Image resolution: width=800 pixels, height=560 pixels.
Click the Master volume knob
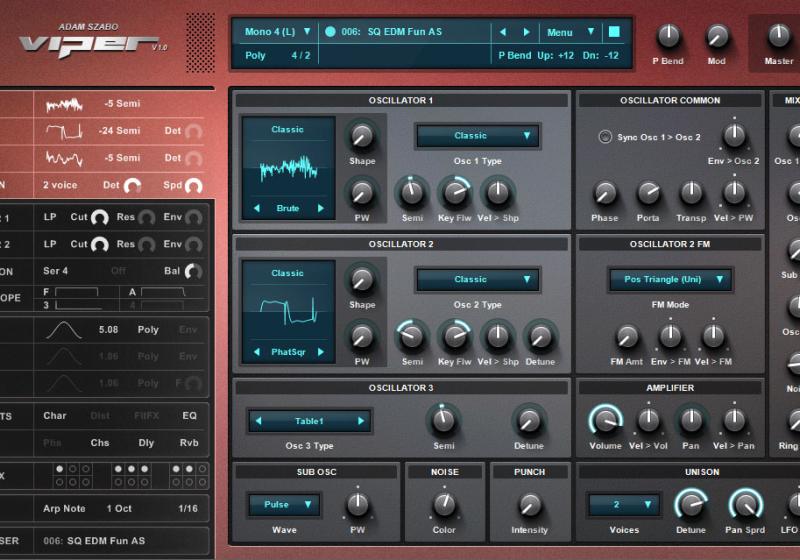coord(779,37)
